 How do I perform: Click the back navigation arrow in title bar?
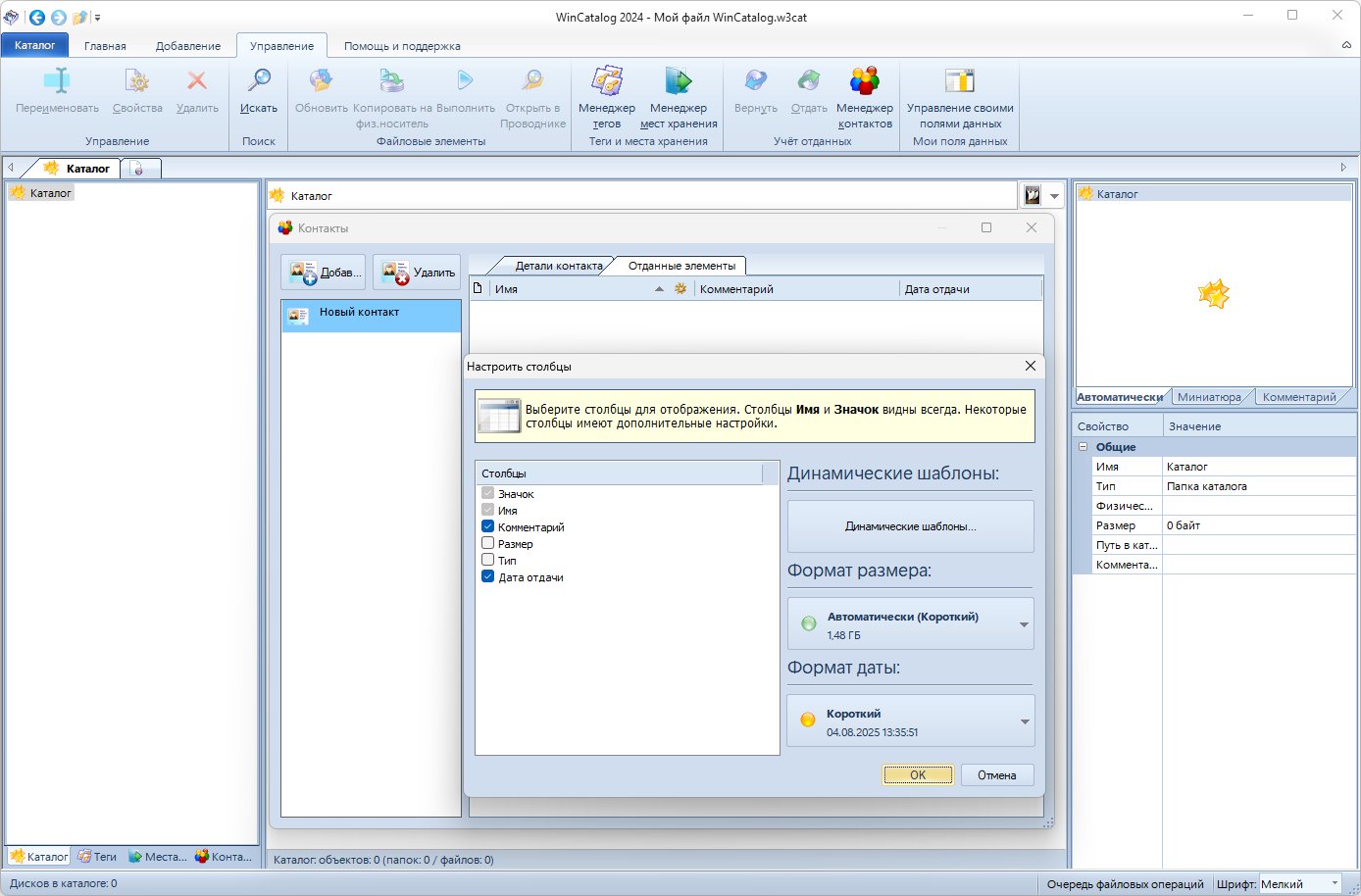(x=37, y=17)
